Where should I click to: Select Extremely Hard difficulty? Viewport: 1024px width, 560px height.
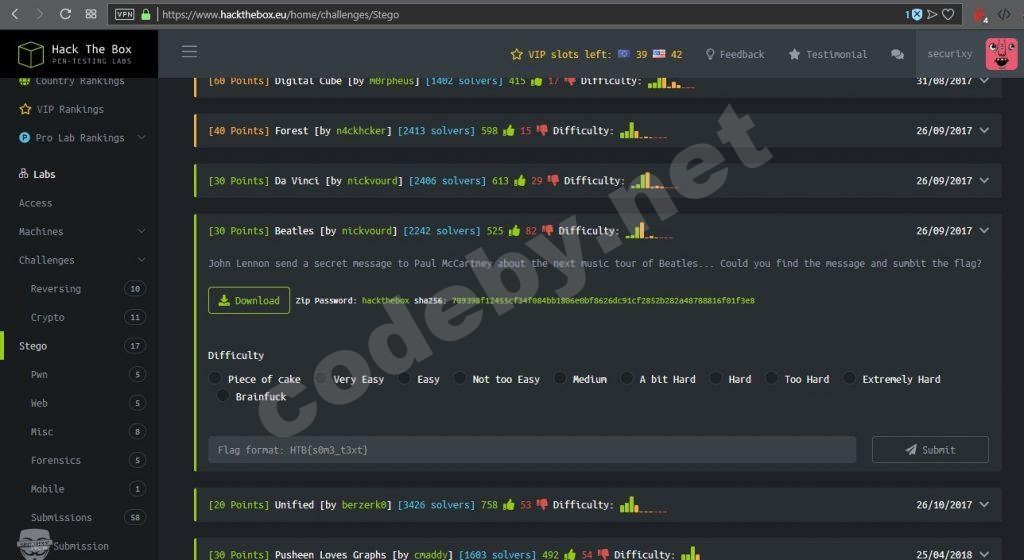[x=849, y=378]
